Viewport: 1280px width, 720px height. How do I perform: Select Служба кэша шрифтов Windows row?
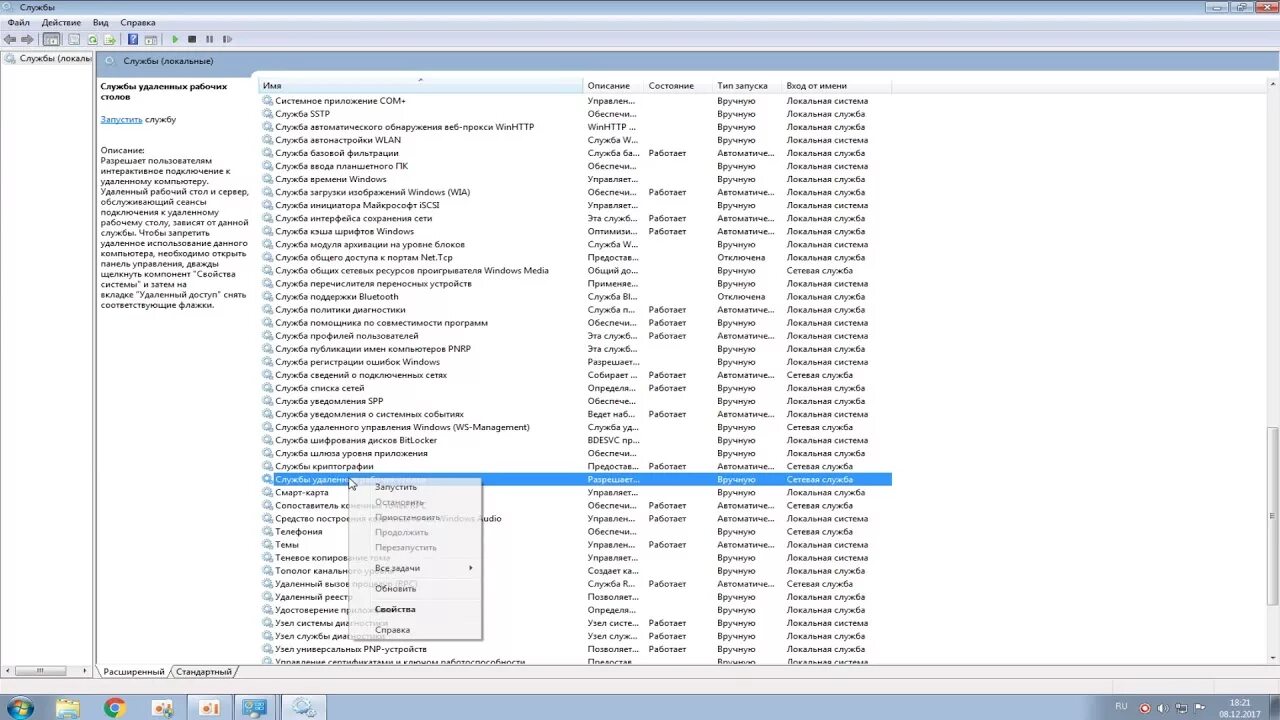576,231
